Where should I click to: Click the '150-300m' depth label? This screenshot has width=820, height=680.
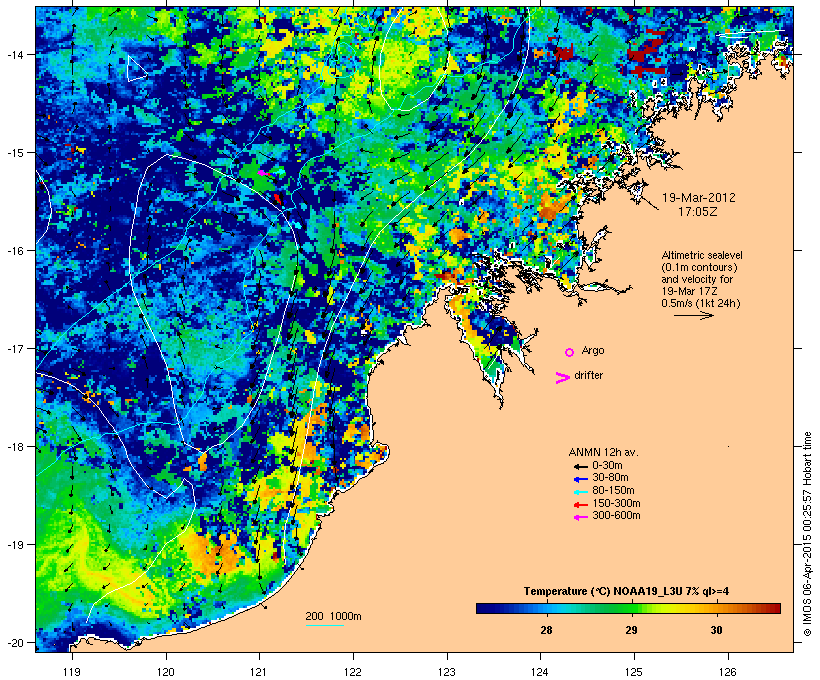[616, 503]
